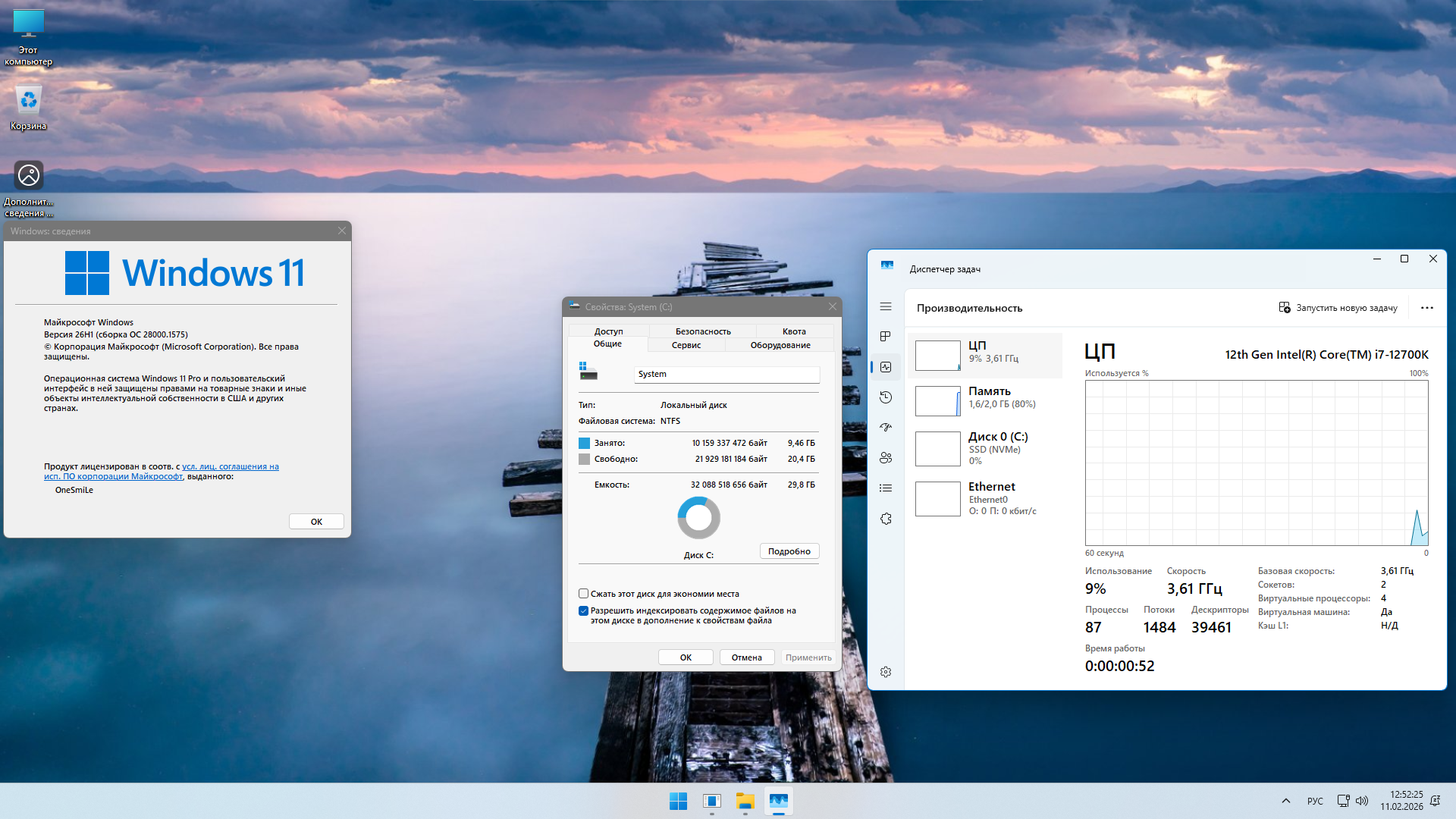Open App history page icon

coord(886,397)
